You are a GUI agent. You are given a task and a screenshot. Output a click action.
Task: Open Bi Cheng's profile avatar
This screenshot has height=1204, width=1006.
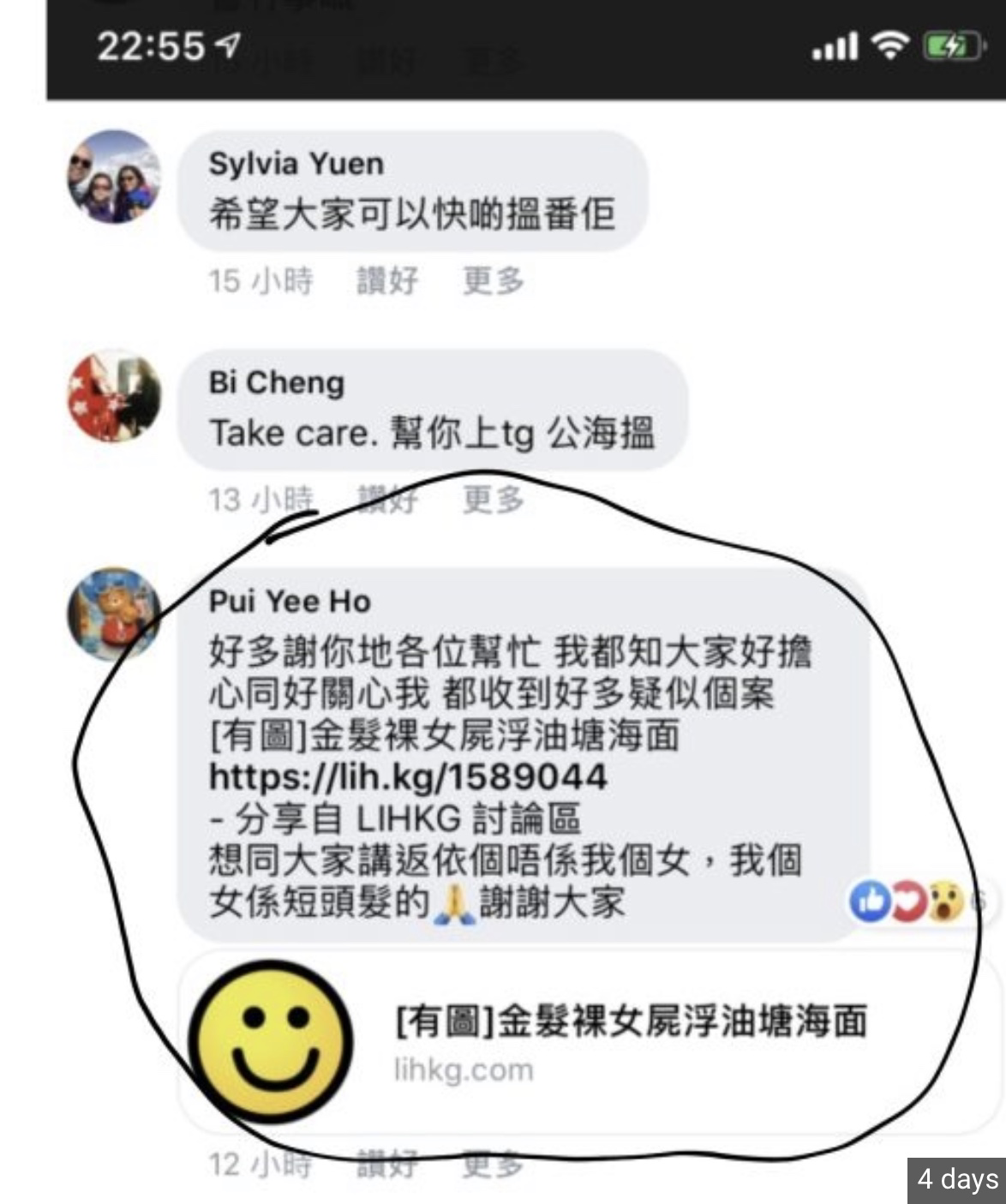click(114, 396)
